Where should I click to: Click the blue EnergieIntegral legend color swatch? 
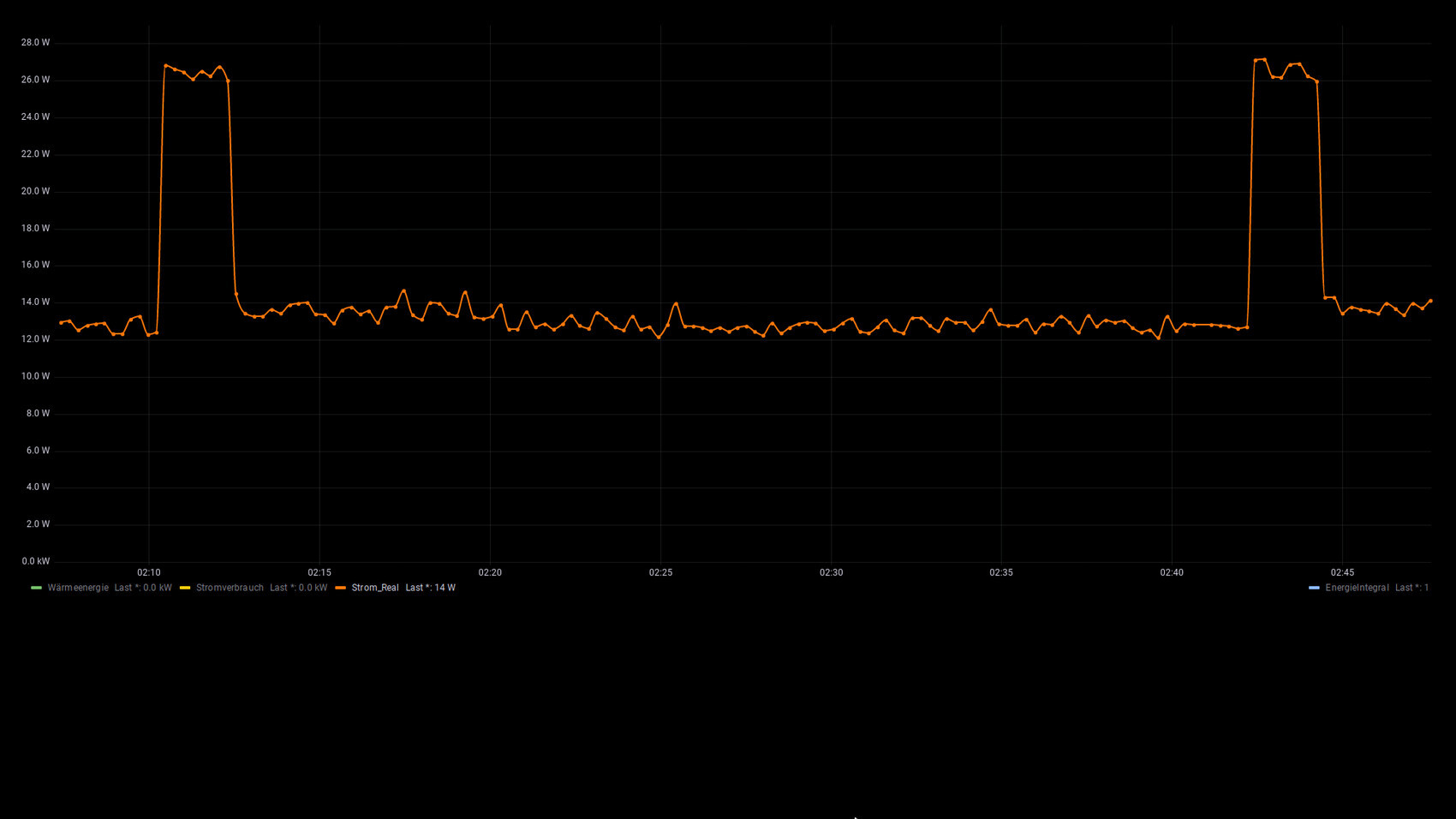(1314, 588)
